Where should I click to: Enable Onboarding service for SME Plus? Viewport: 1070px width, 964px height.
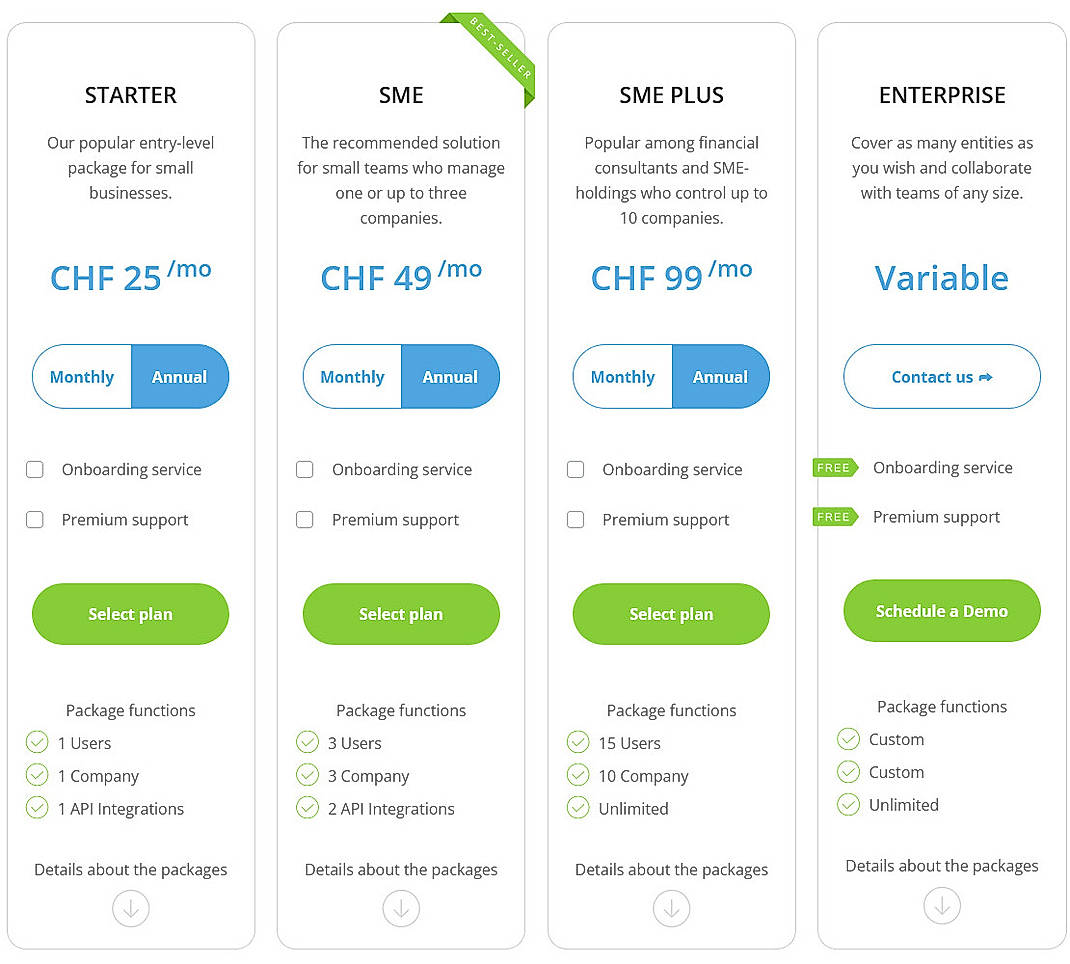(576, 469)
